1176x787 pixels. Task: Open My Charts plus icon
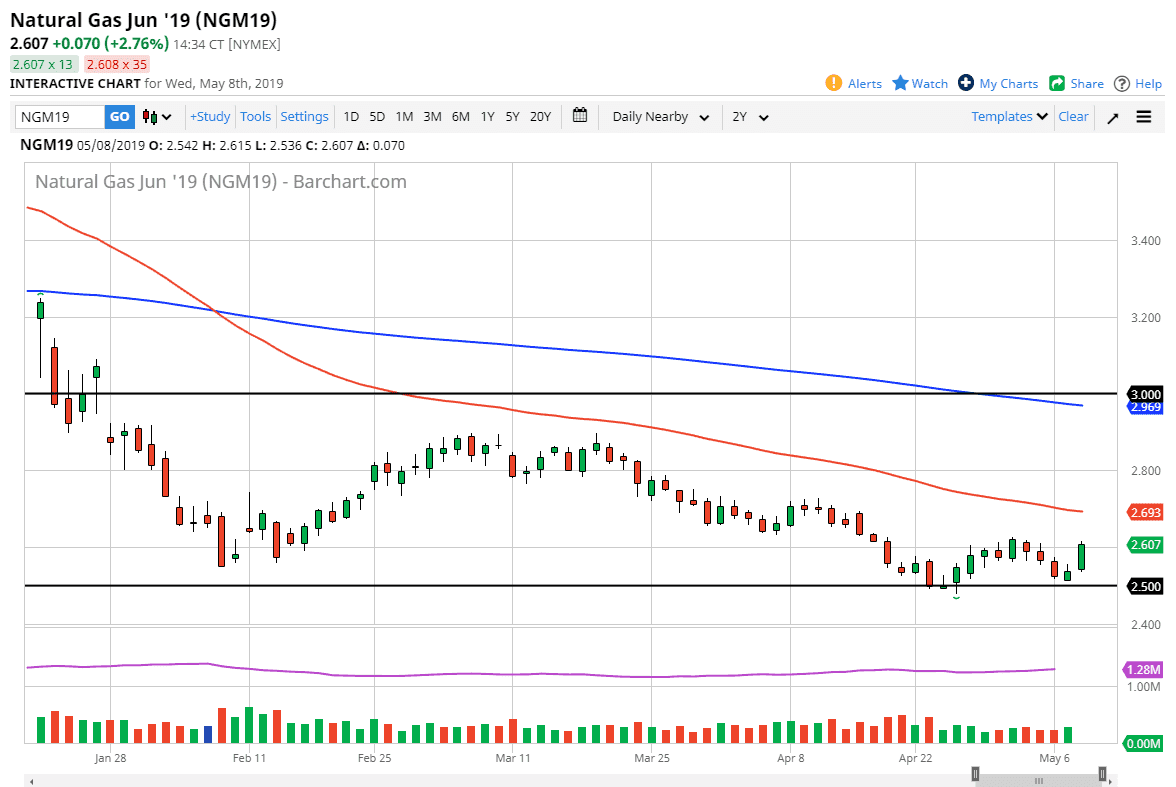click(x=966, y=83)
